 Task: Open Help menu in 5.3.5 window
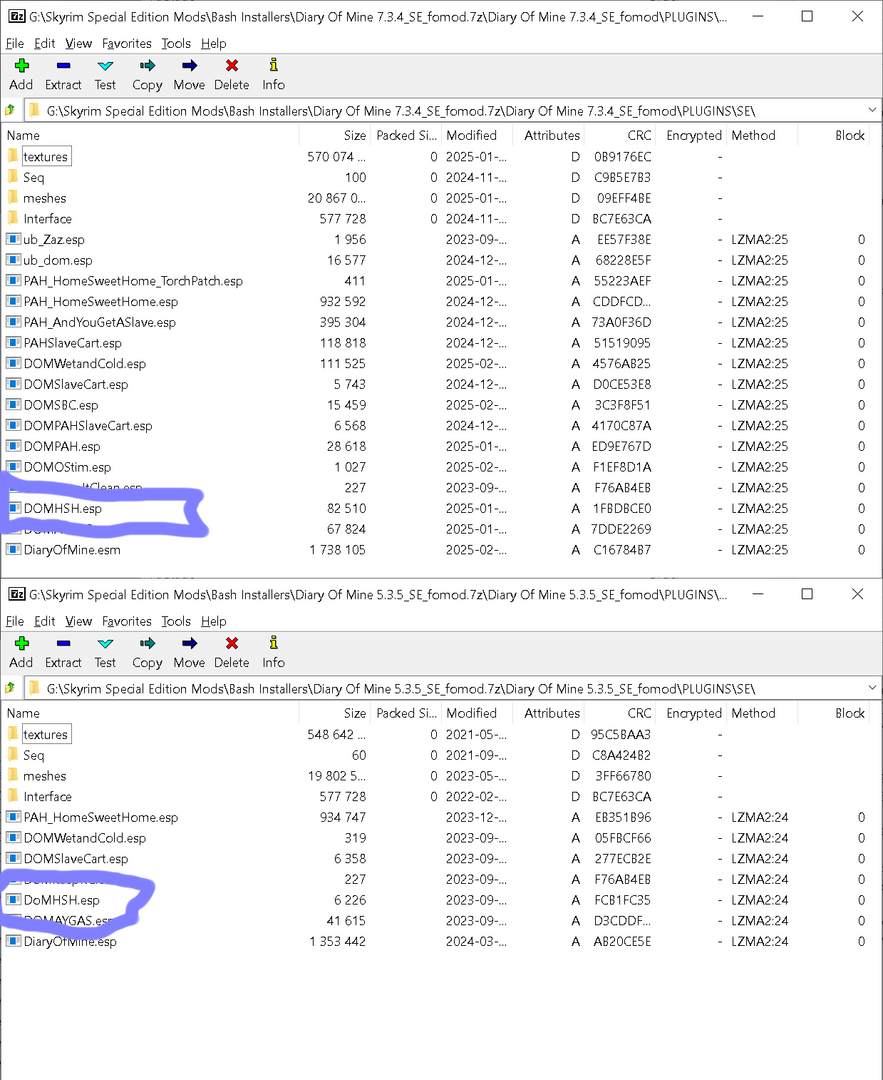coord(214,621)
